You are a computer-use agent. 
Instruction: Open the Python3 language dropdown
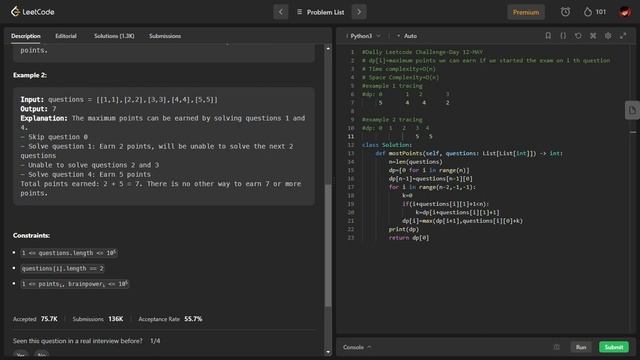tap(364, 36)
